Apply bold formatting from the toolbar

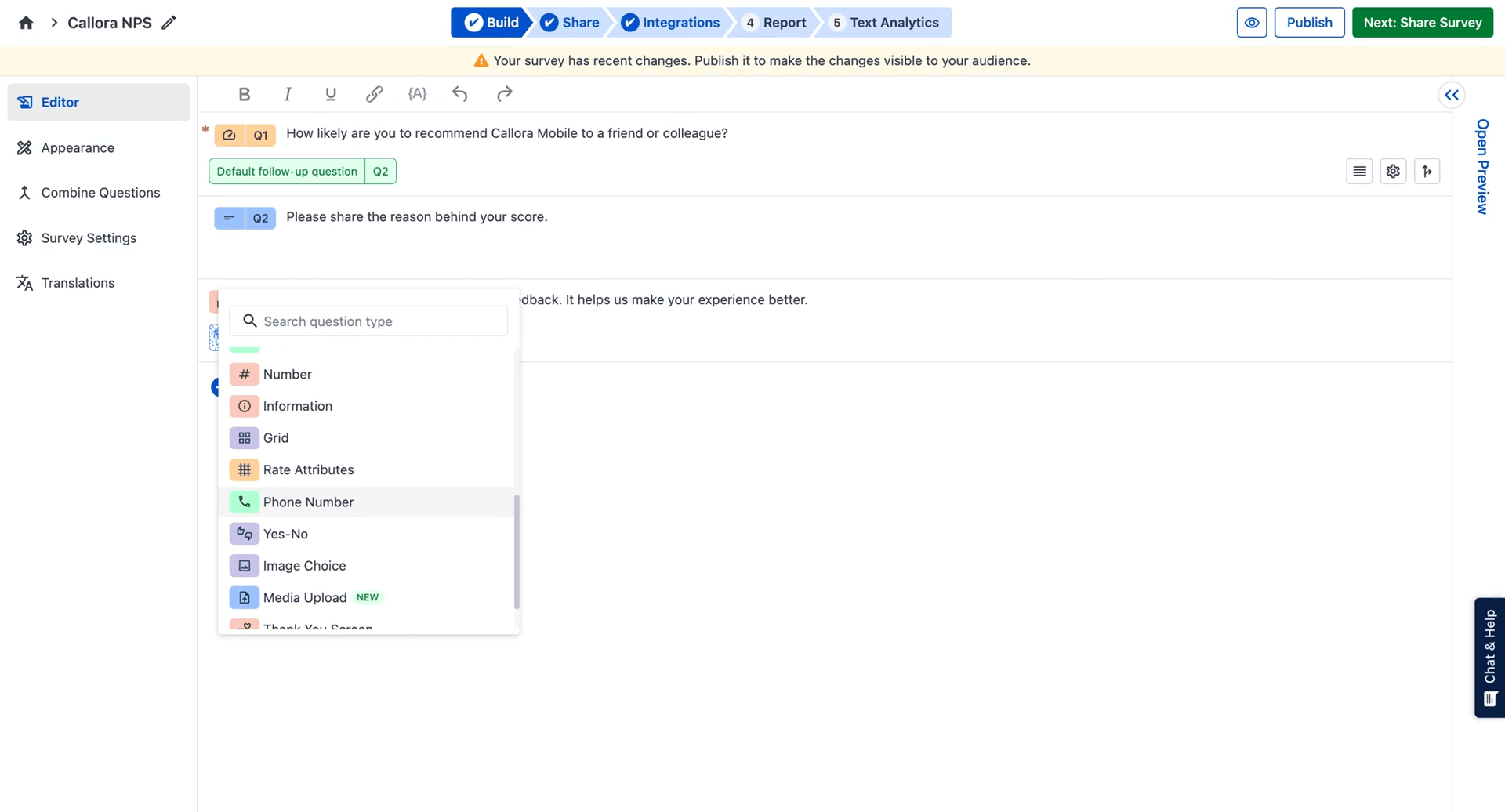click(244, 94)
